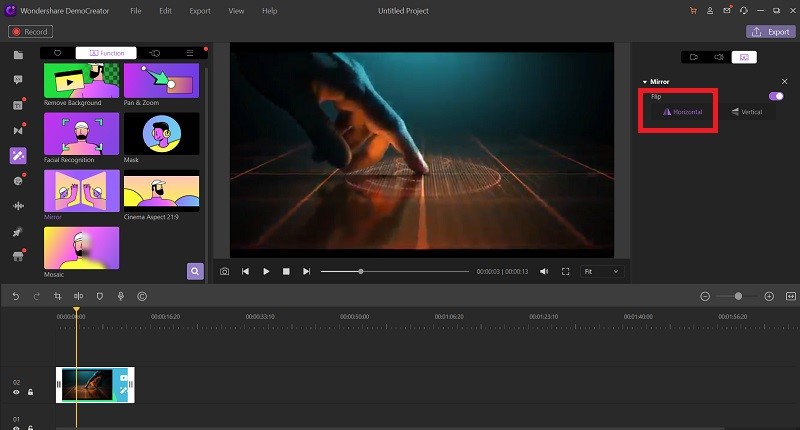Switch to effects properties tab

coord(744,57)
